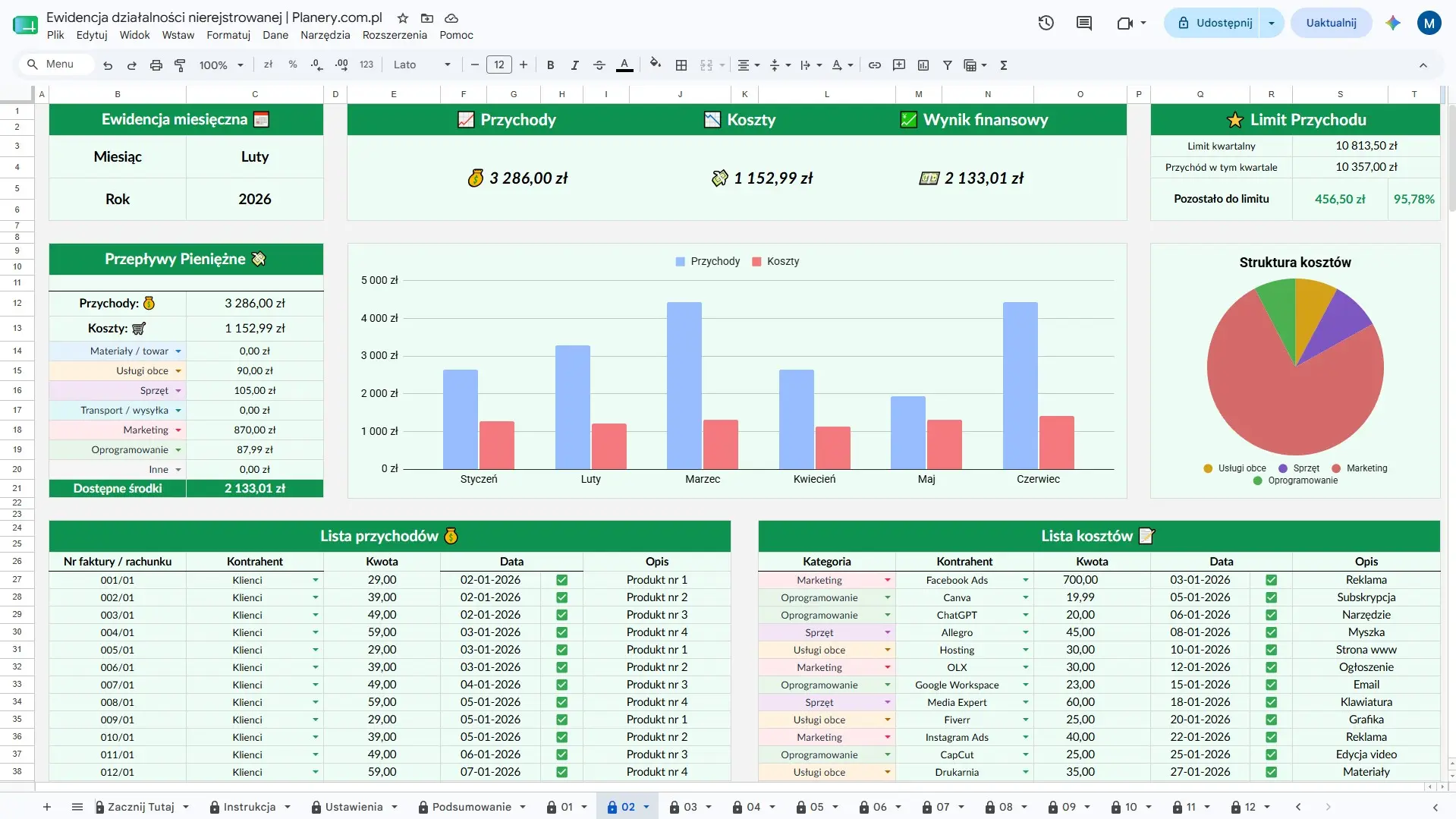Add a comment from toolbar
The image size is (1456, 819).
tap(899, 65)
